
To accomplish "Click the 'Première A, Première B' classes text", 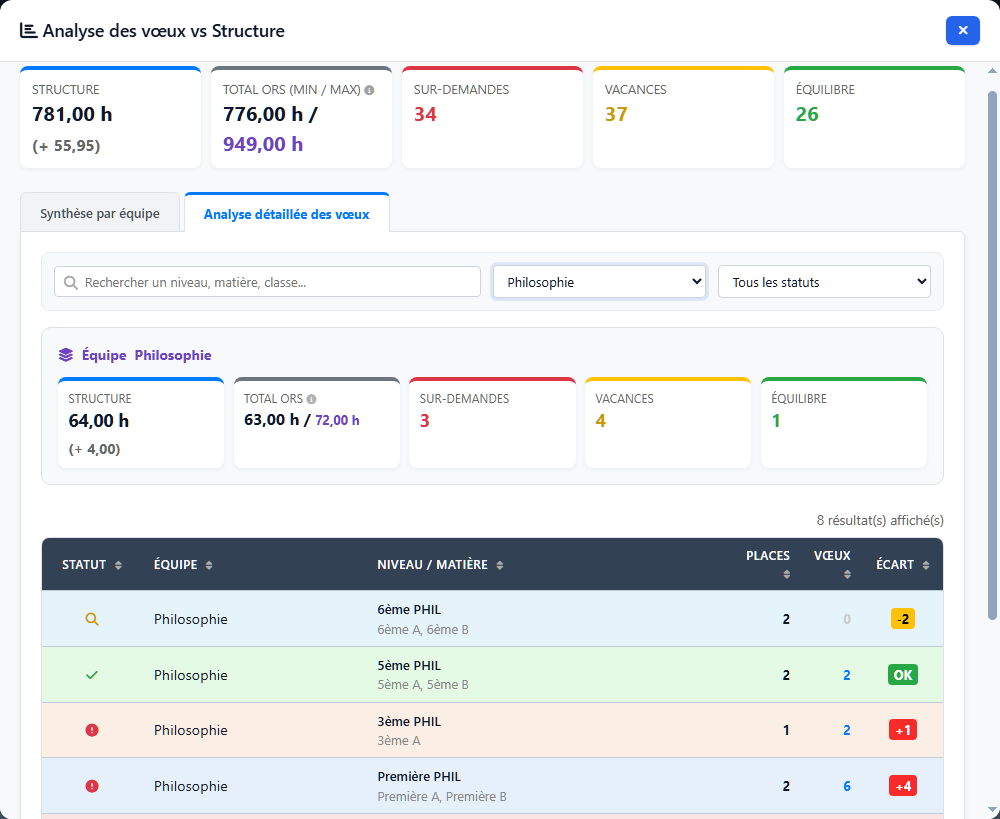I will point(442,797).
